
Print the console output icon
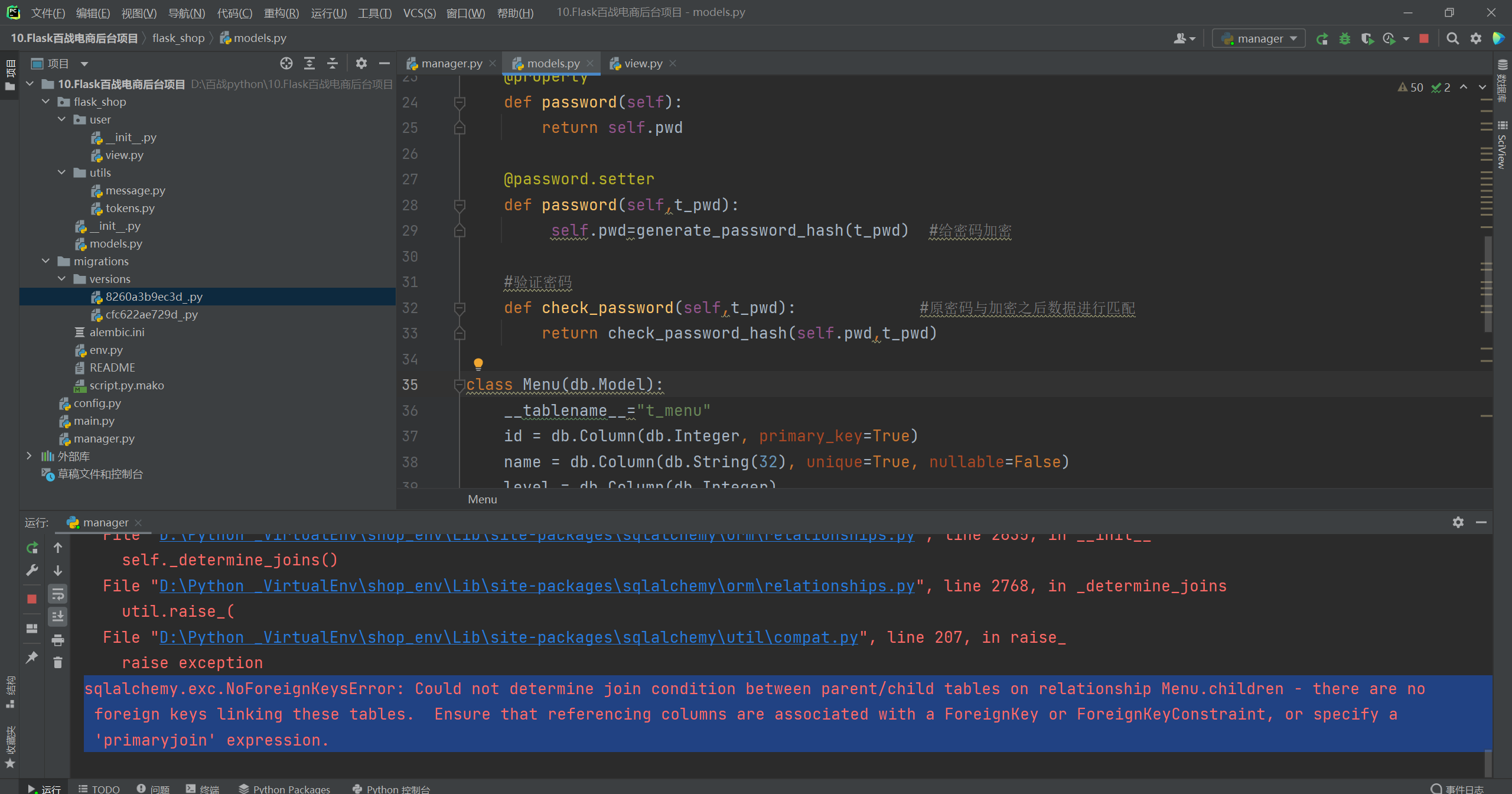point(58,640)
